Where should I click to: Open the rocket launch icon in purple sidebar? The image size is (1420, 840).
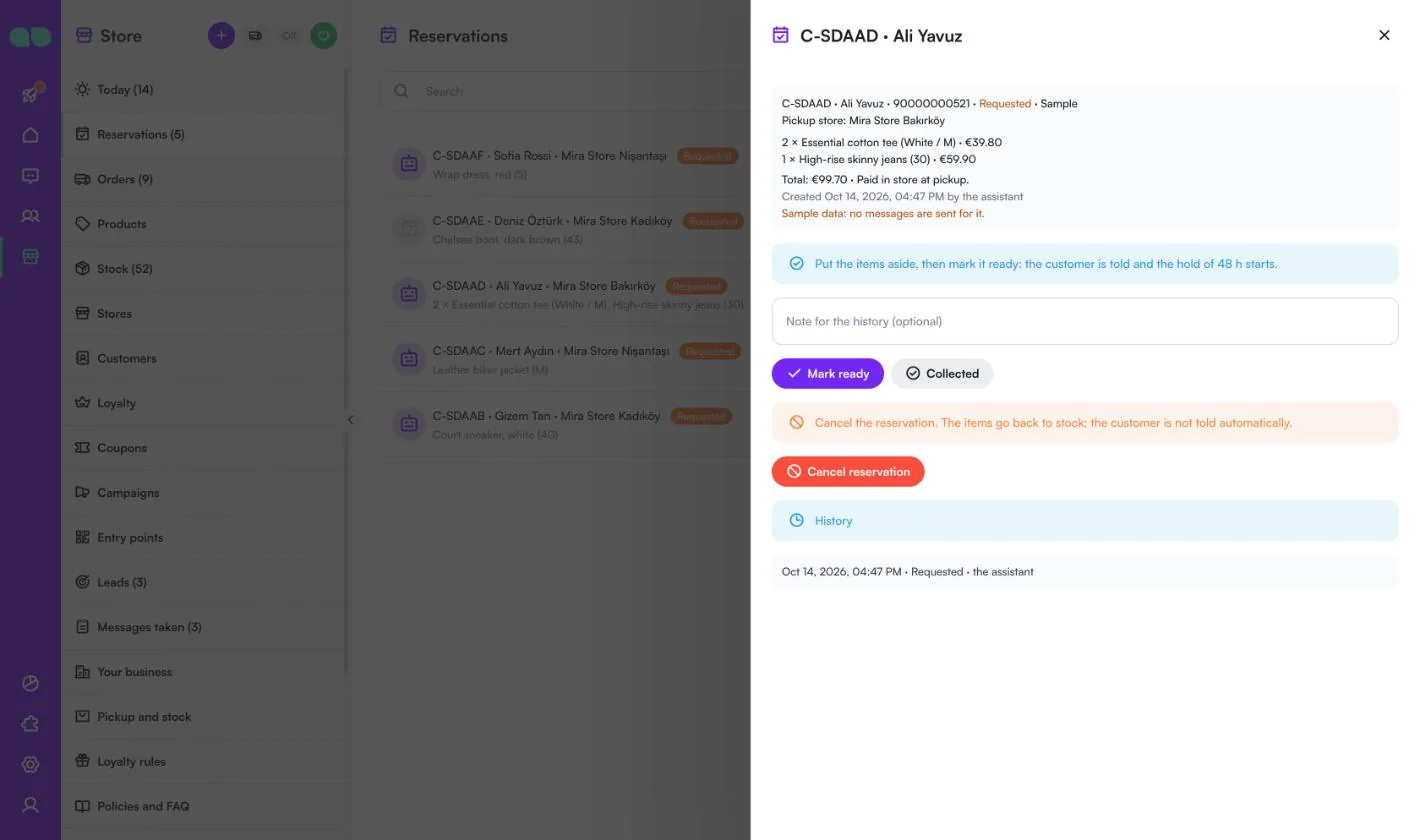[x=30, y=93]
